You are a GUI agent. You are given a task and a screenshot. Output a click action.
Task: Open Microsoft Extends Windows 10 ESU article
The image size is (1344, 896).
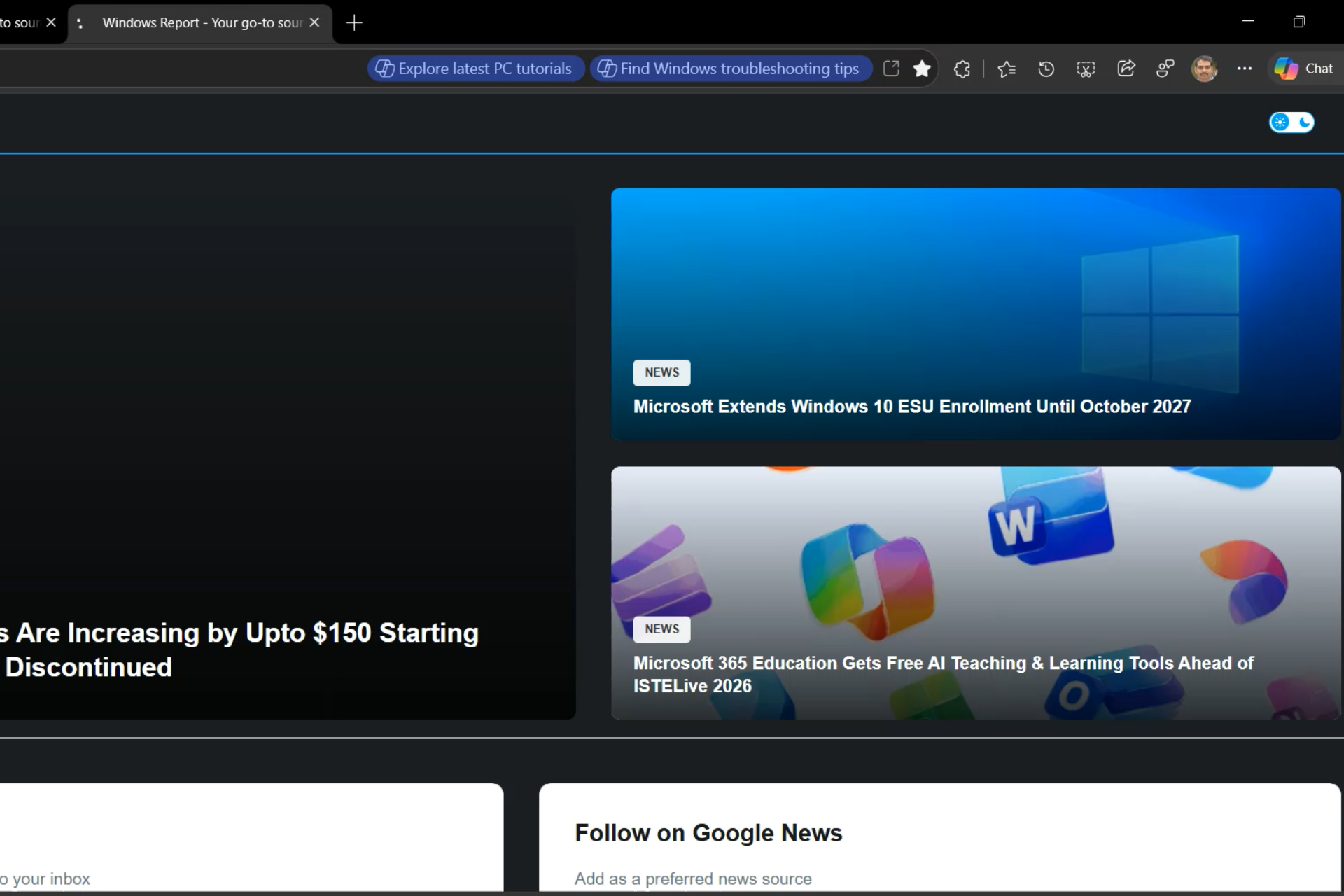pyautogui.click(x=912, y=407)
